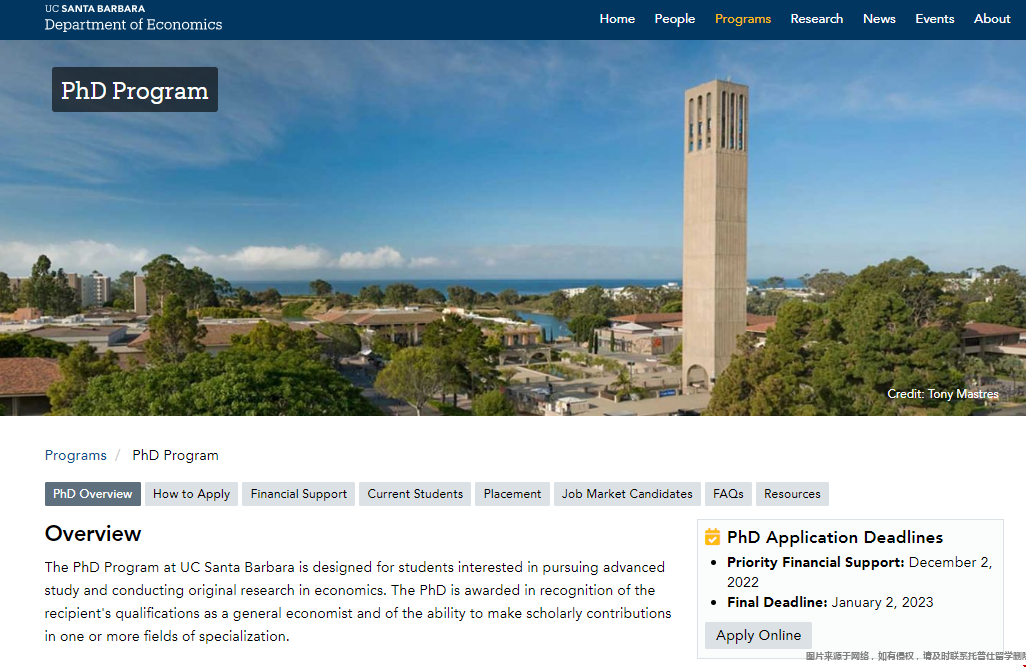Screen dimensions: 1026x667
Task: Click the Overview heading
Action: (x=93, y=533)
